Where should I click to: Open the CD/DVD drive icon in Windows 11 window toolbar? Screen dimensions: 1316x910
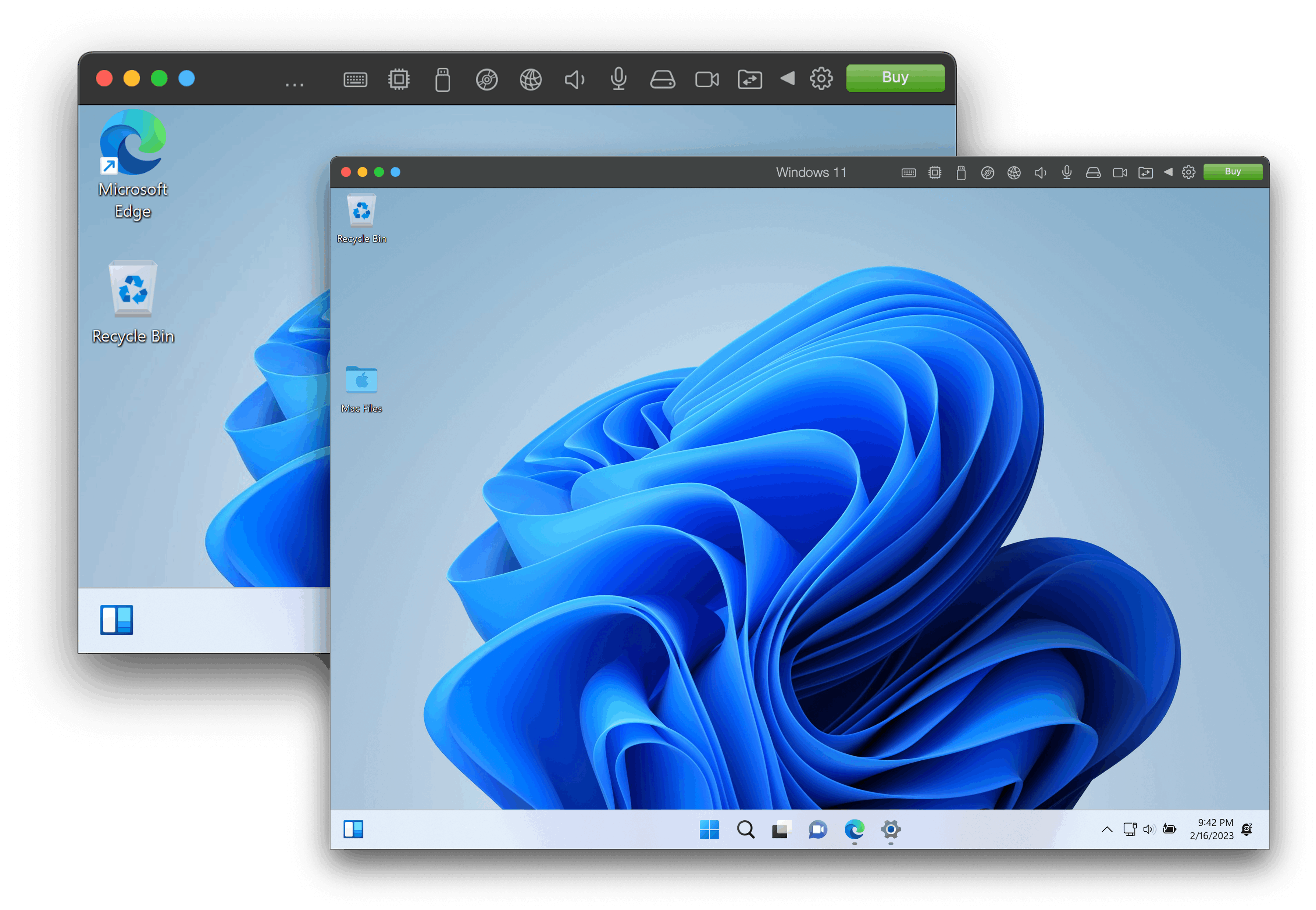point(988,172)
